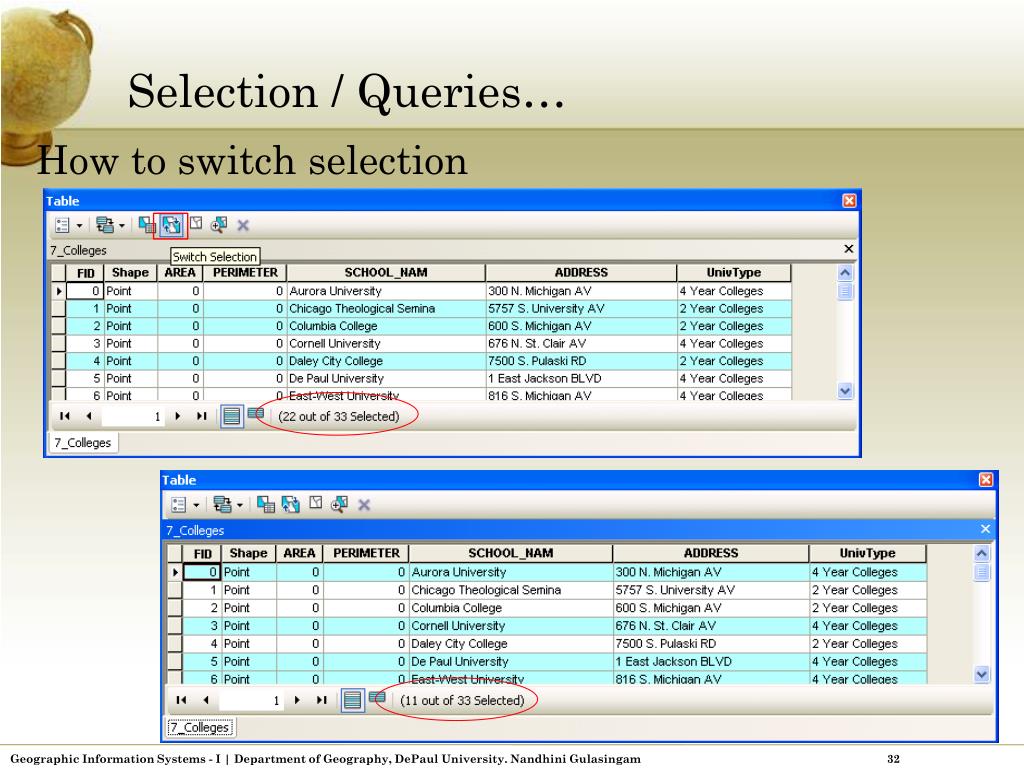Image resolution: width=1024 pixels, height=768 pixels.
Task: Click the record number field in upper table
Action: click(133, 417)
